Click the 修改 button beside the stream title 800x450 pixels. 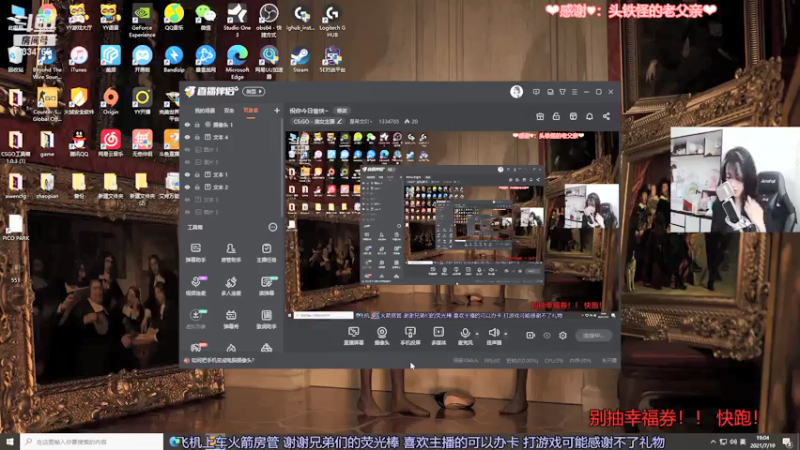pyautogui.click(x=341, y=111)
